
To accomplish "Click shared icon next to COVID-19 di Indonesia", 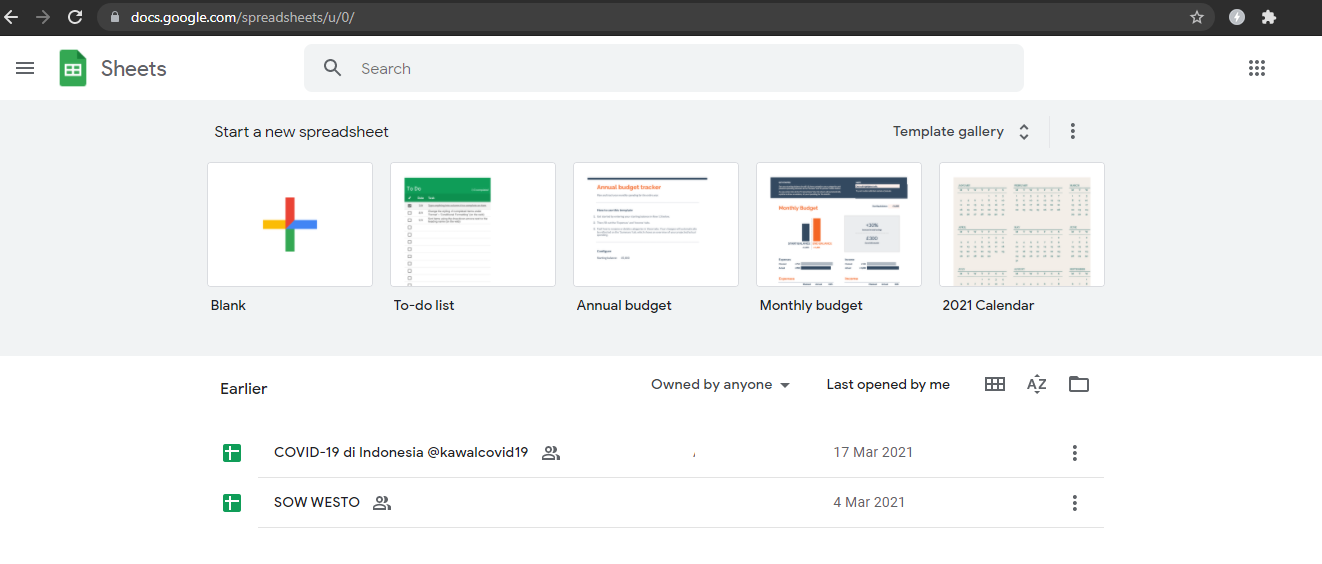I will 550,453.
